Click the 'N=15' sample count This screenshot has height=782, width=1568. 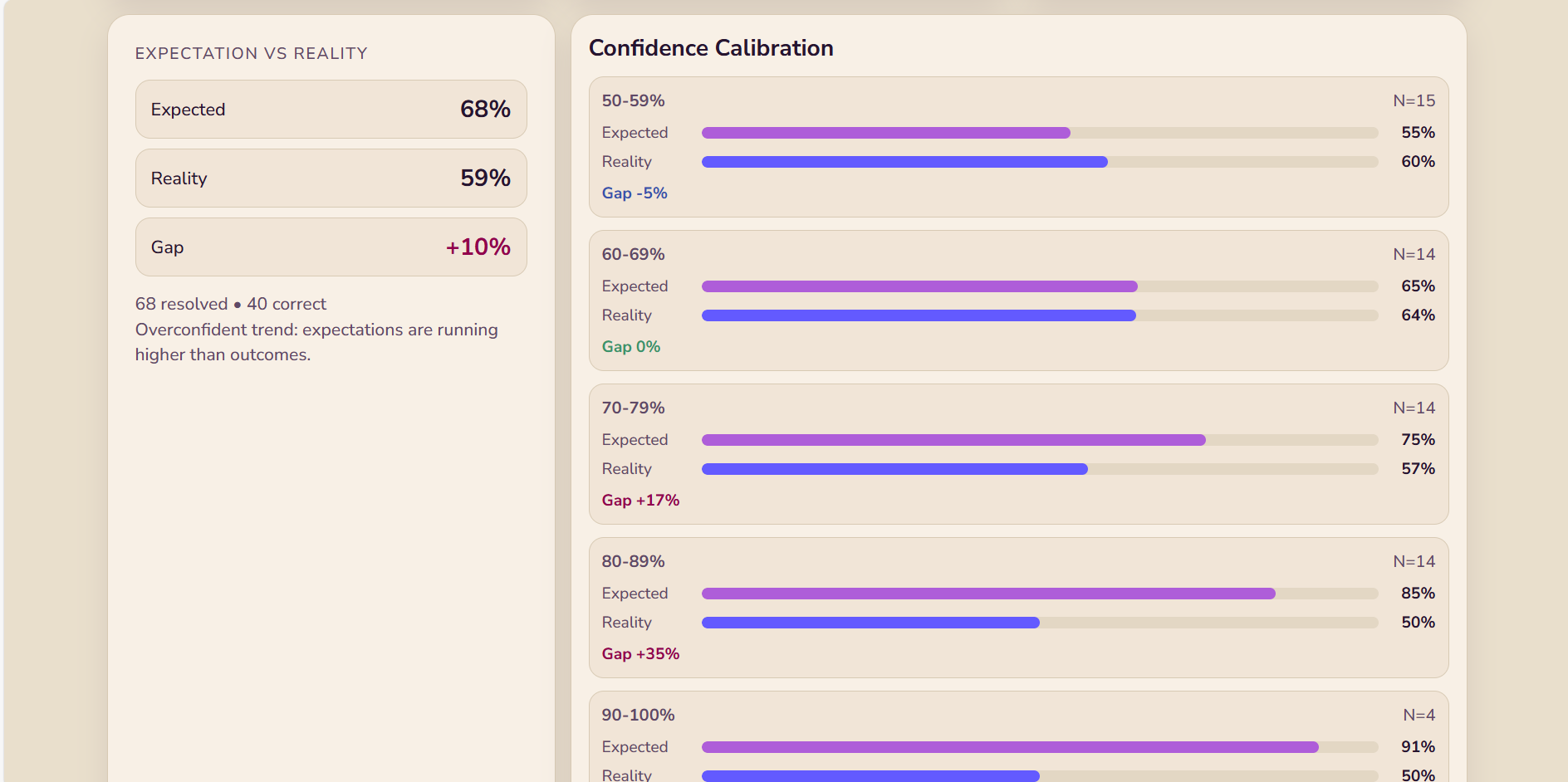(x=1414, y=100)
